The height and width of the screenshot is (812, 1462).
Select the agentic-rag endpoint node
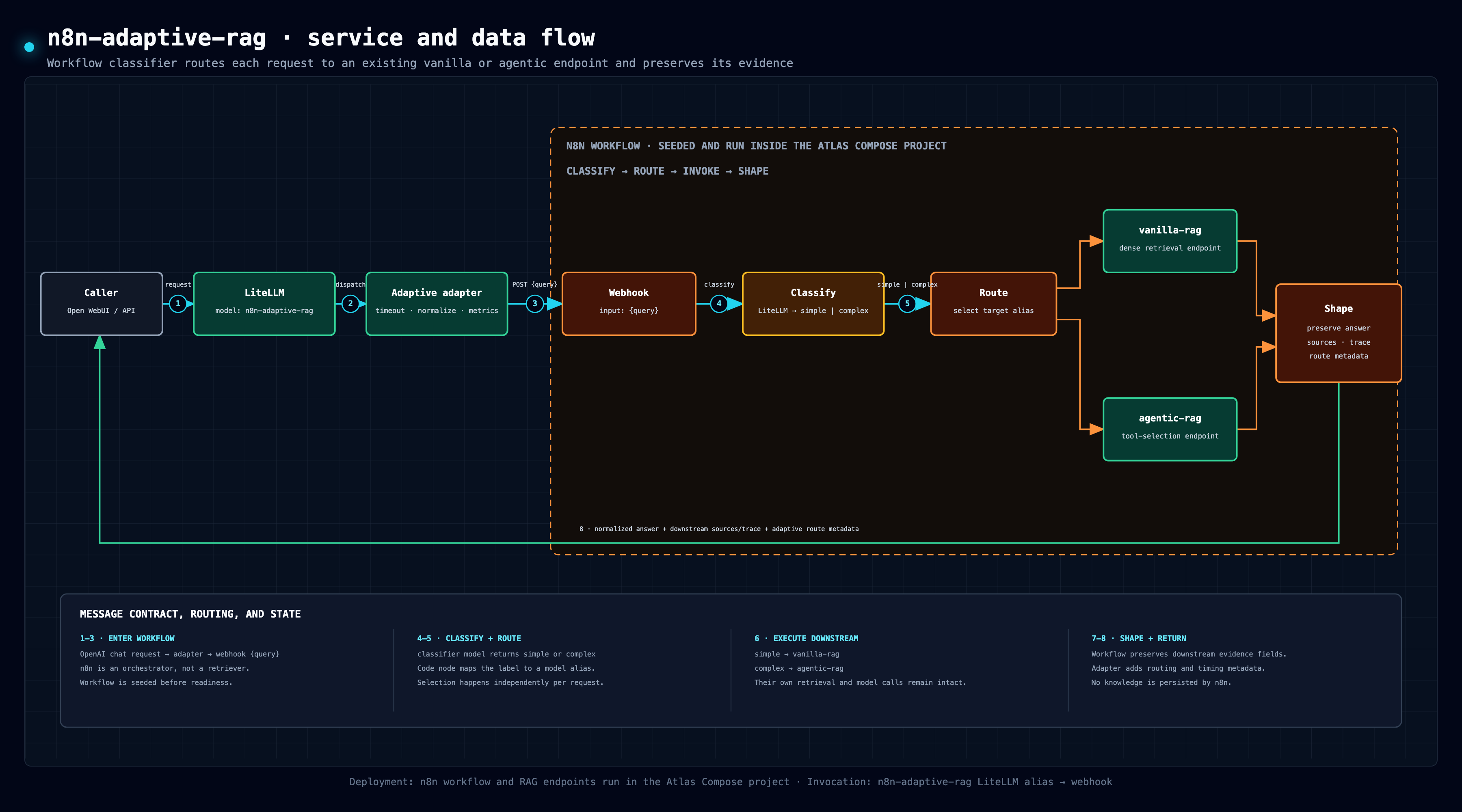point(1170,429)
